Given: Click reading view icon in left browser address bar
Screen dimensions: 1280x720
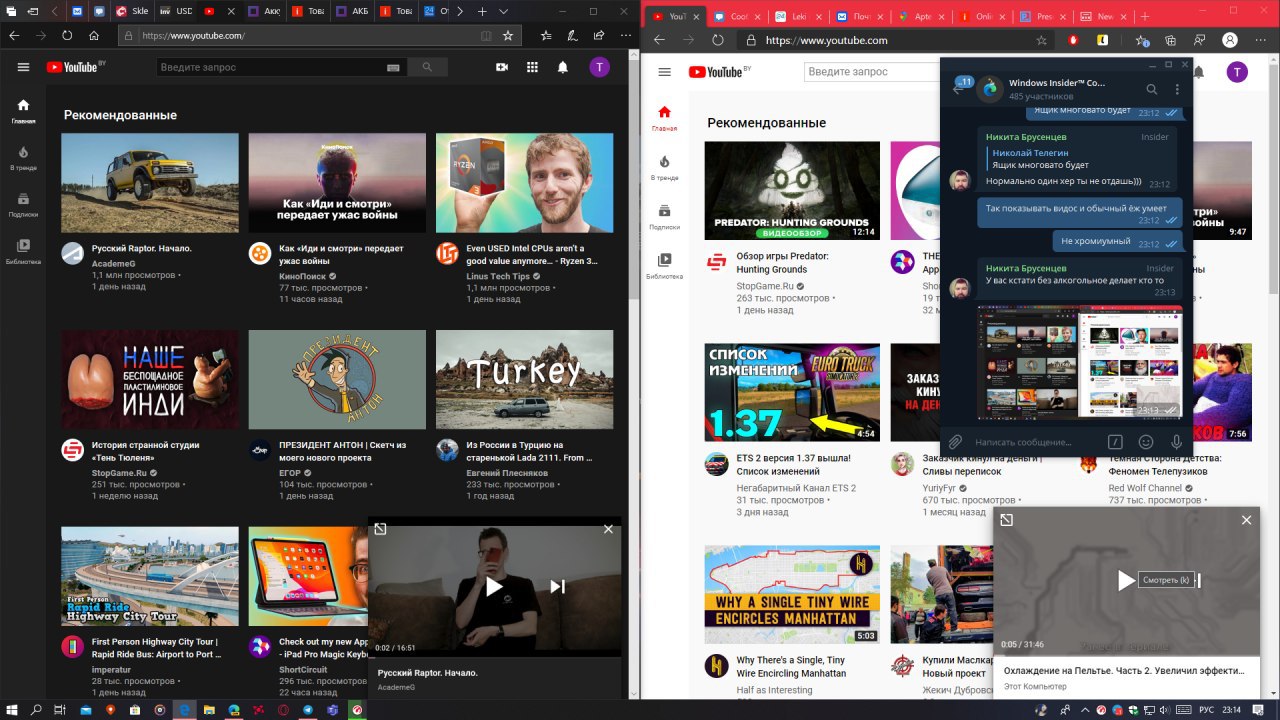Looking at the screenshot, I should pos(486,35).
